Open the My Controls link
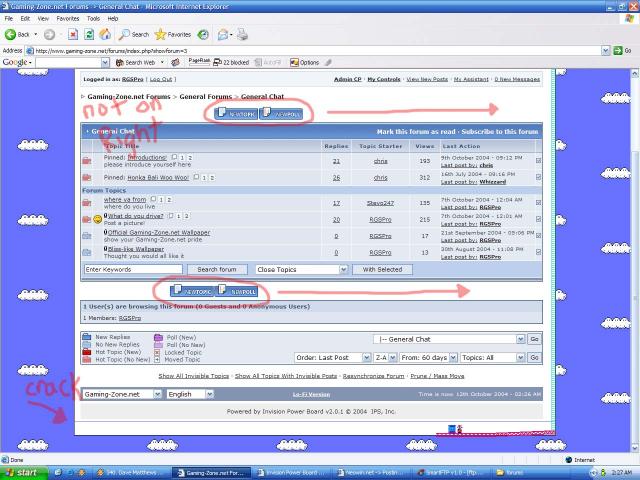Image resolution: width=640 pixels, height=480 pixels. [x=384, y=79]
